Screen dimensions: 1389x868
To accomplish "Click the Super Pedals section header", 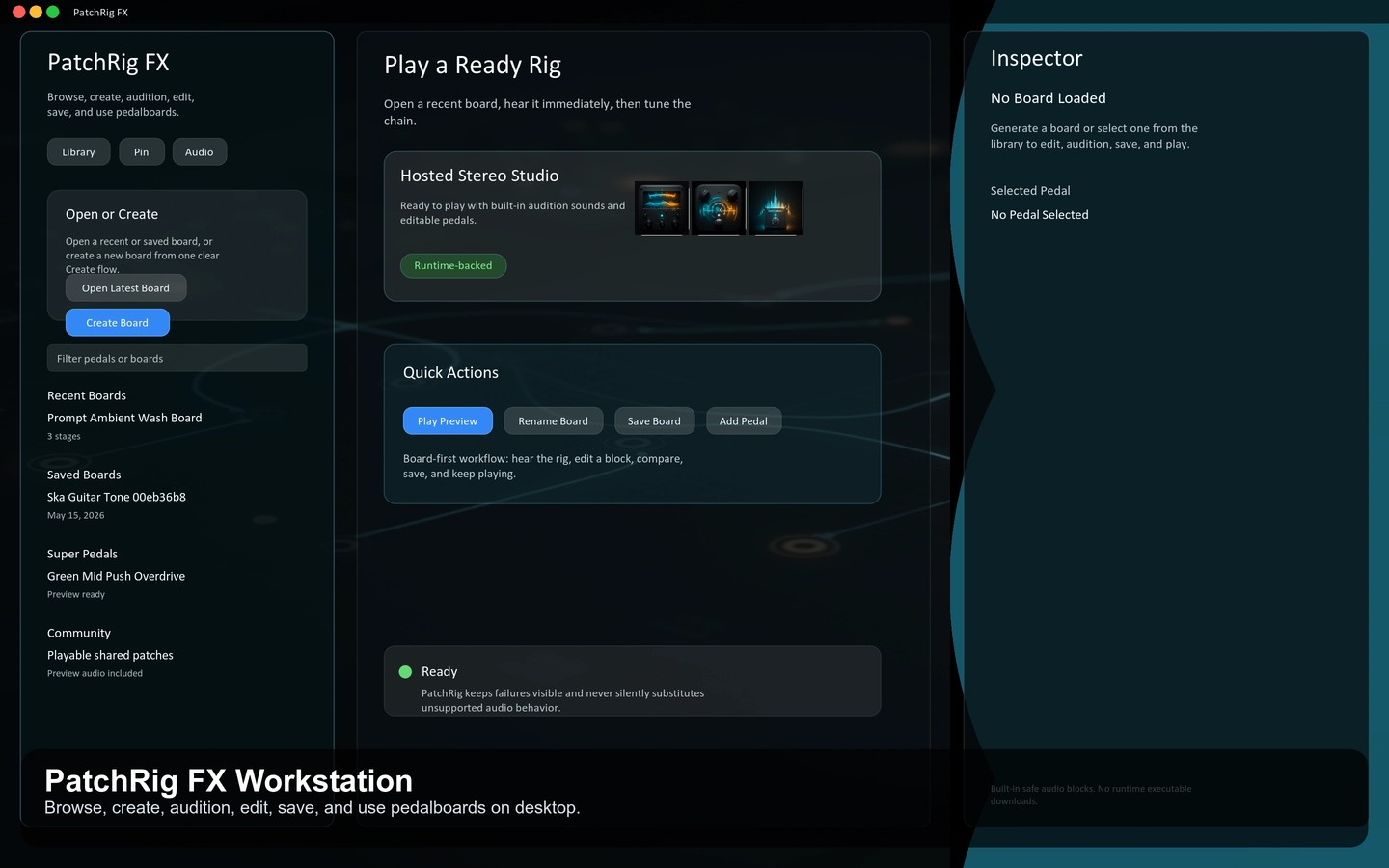I will point(82,555).
